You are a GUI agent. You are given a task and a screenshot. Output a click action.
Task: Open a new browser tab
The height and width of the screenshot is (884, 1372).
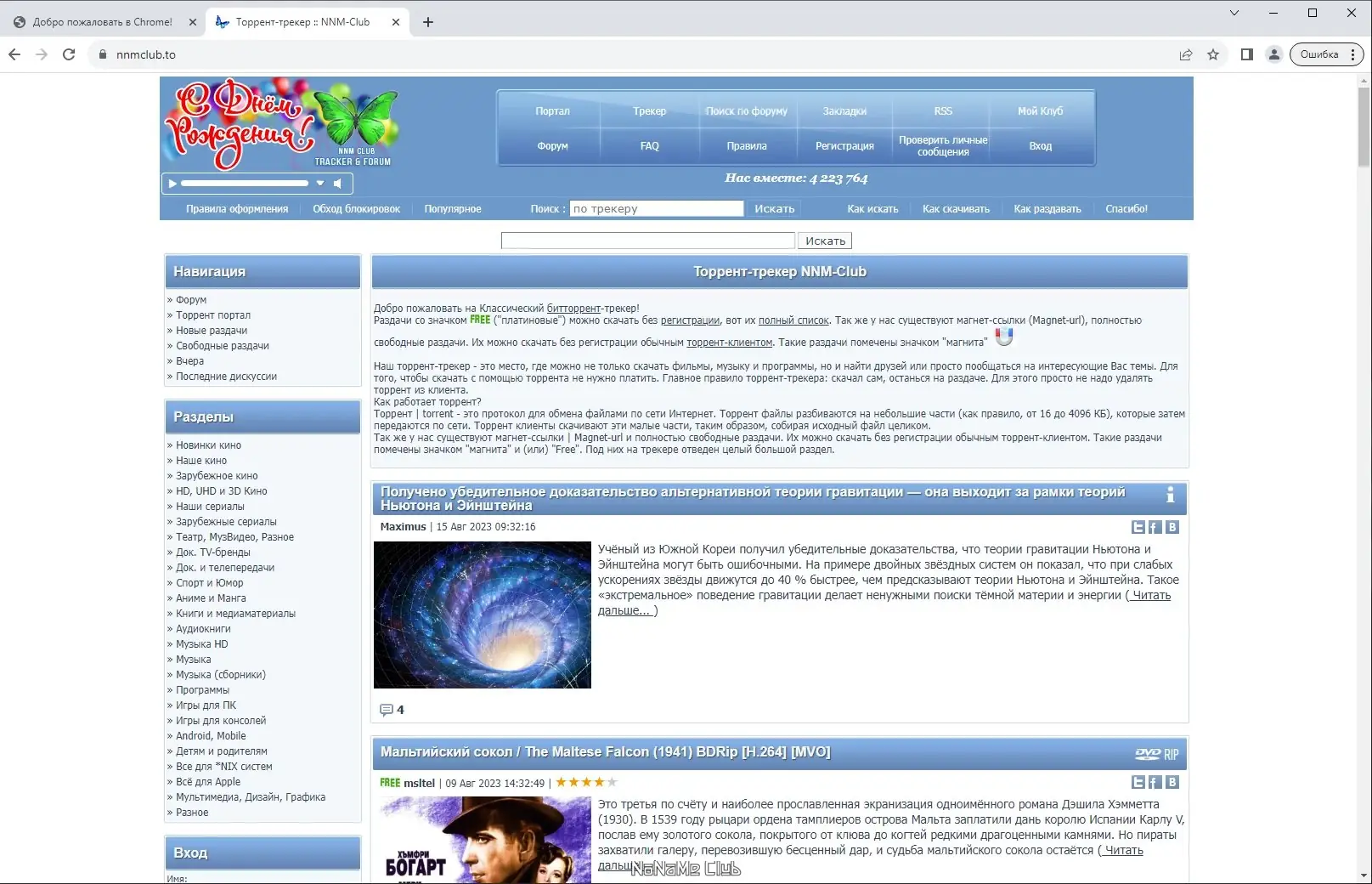click(x=428, y=22)
